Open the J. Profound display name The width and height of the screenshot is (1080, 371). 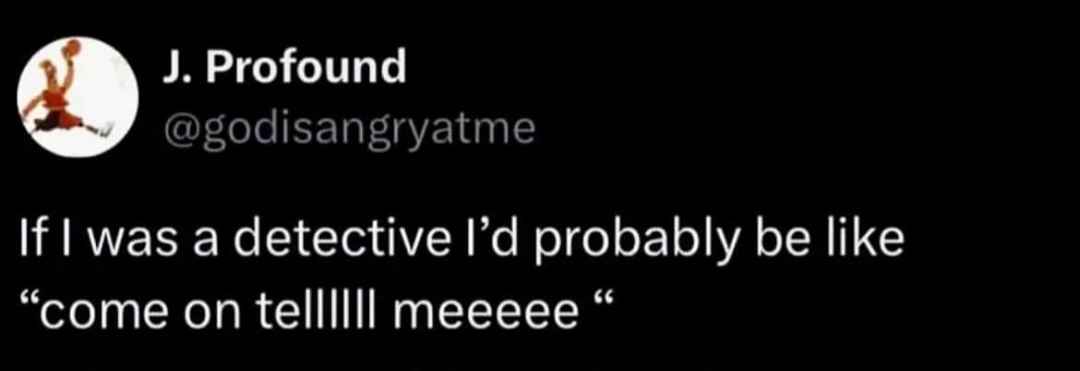coord(284,67)
